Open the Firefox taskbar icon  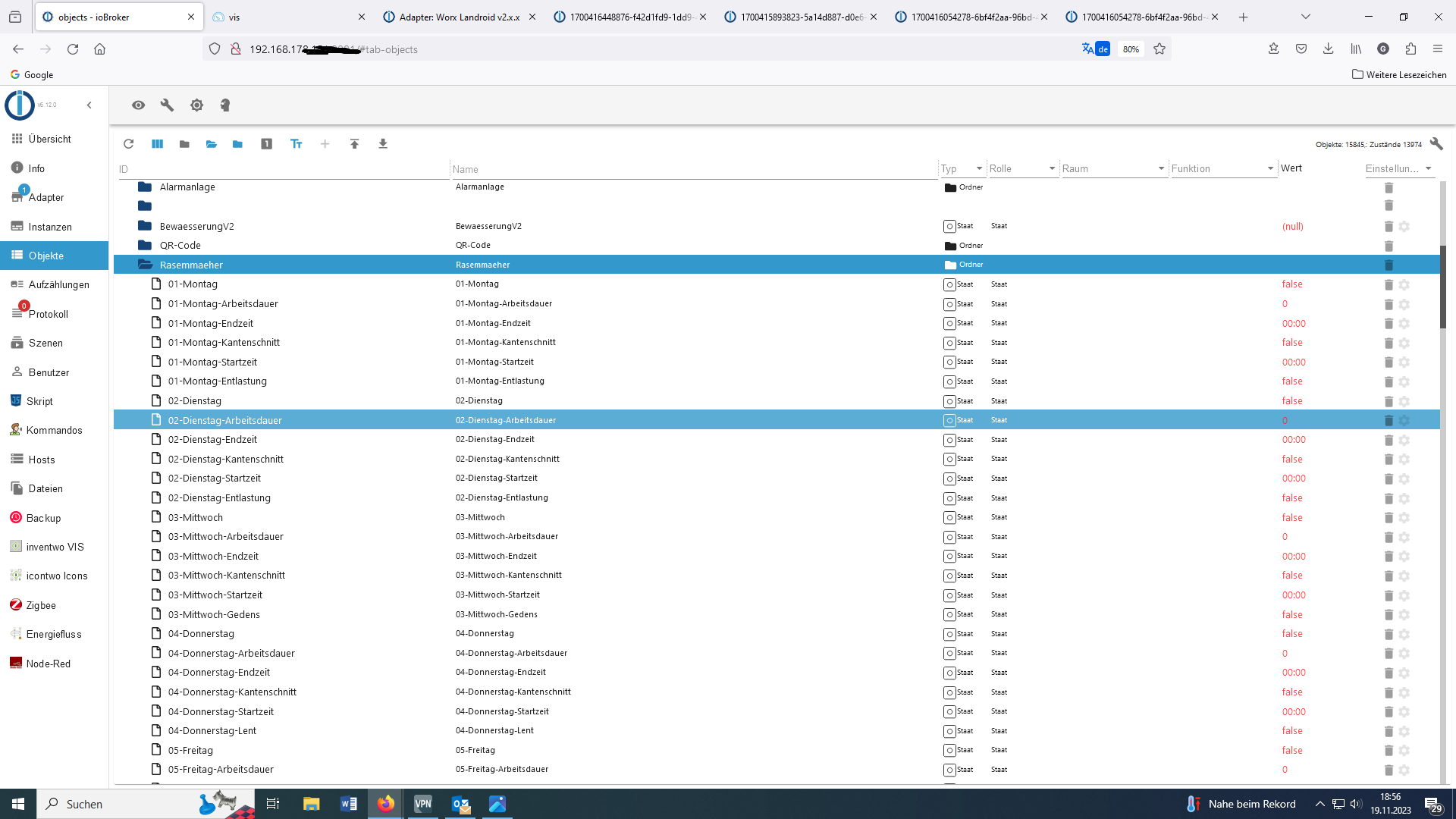click(386, 804)
